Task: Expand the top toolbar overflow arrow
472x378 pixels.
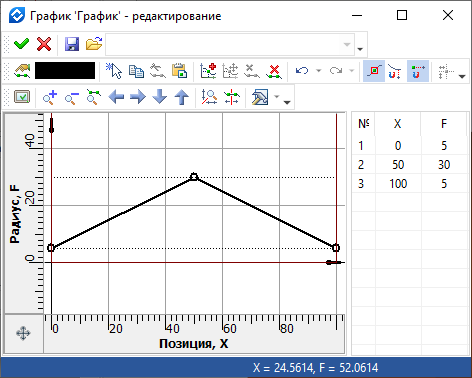Action: coord(360,49)
